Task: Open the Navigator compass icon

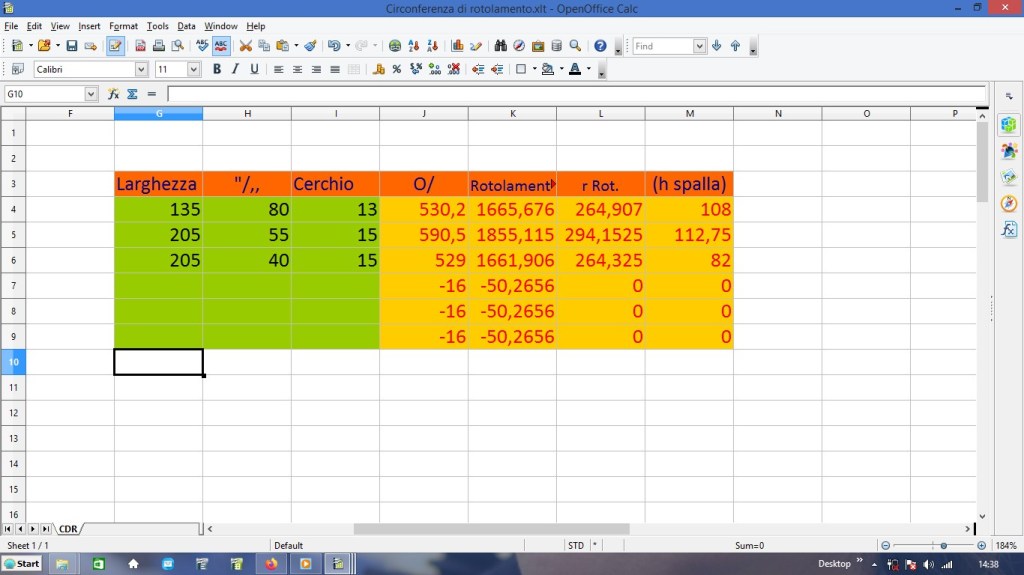Action: (519, 46)
